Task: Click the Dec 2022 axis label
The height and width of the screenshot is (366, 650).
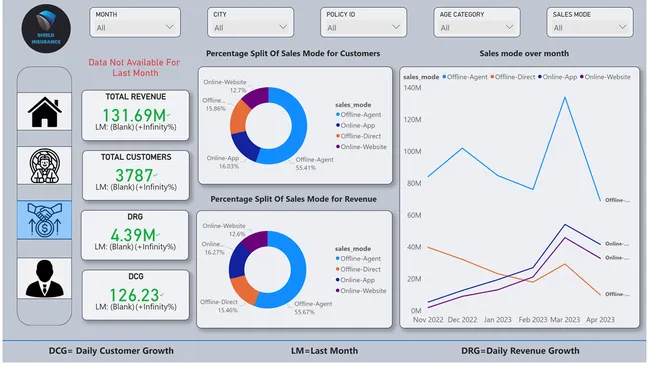Action: pos(462,320)
